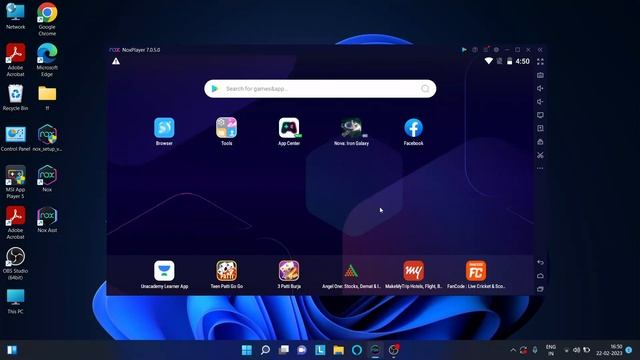Viewport: 640px width, 360px height.
Task: Click the magnifier icon in Nox search bar
Action: click(x=425, y=89)
